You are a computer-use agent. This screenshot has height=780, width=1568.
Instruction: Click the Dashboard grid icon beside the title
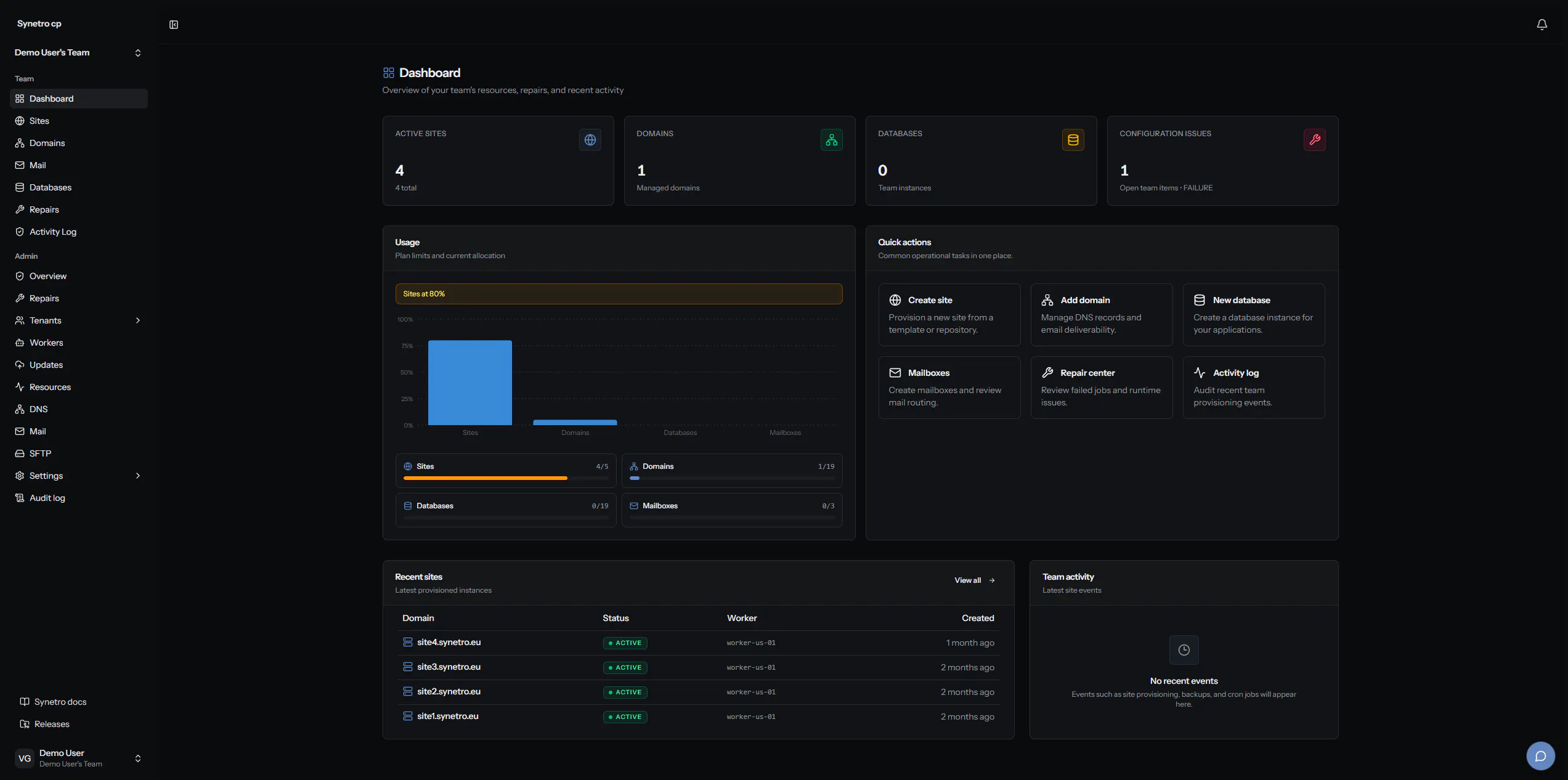point(388,73)
